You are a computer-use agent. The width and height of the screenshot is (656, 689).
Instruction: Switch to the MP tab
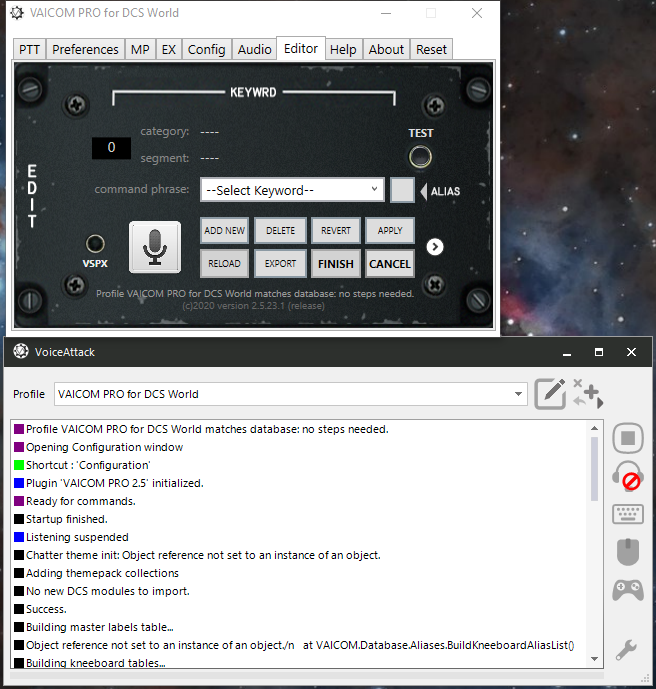(140, 49)
